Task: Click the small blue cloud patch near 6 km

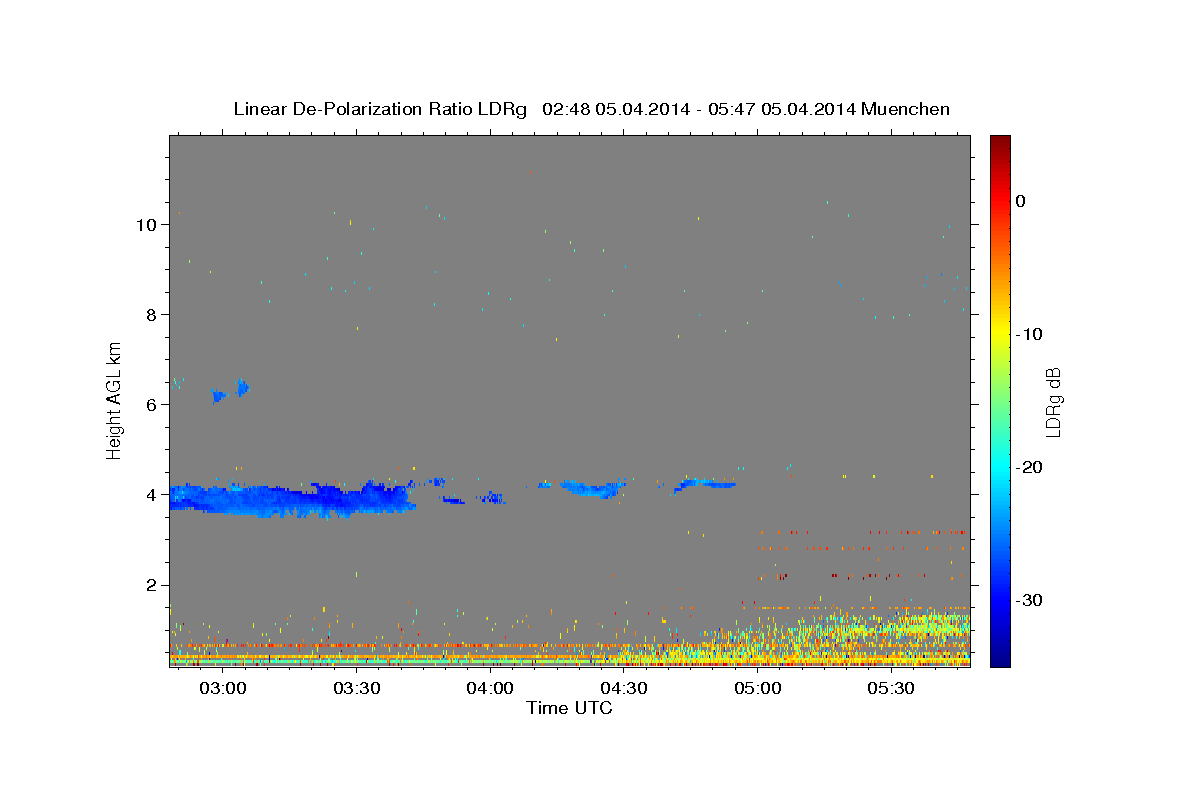Action: (x=231, y=391)
